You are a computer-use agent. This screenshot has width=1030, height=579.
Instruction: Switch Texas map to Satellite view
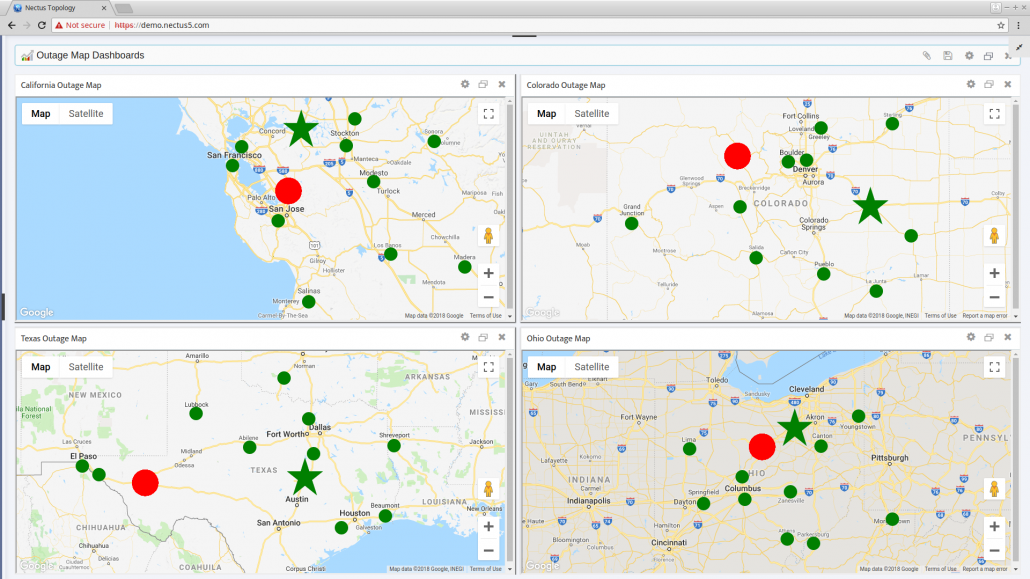click(x=85, y=366)
